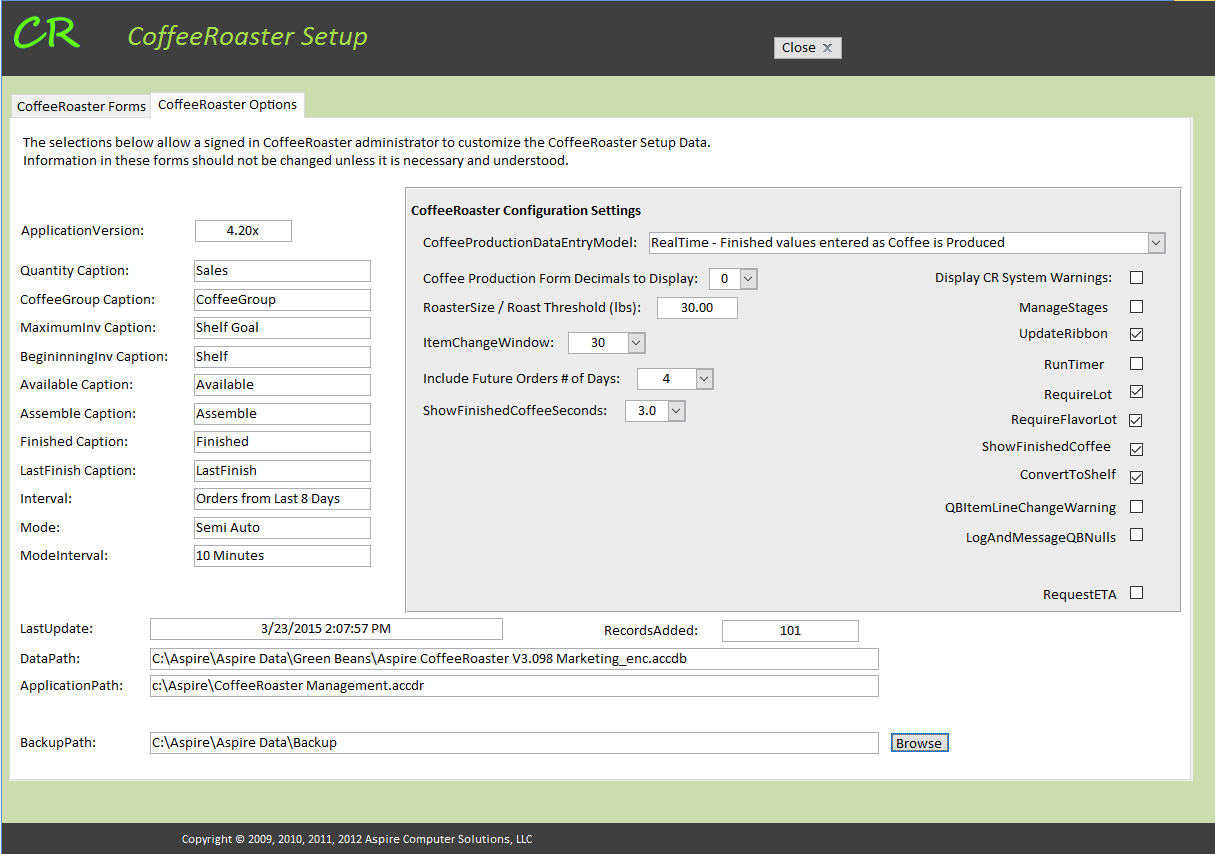This screenshot has width=1215, height=854.
Task: Disable the RequireLot checkbox
Action: (x=1136, y=392)
